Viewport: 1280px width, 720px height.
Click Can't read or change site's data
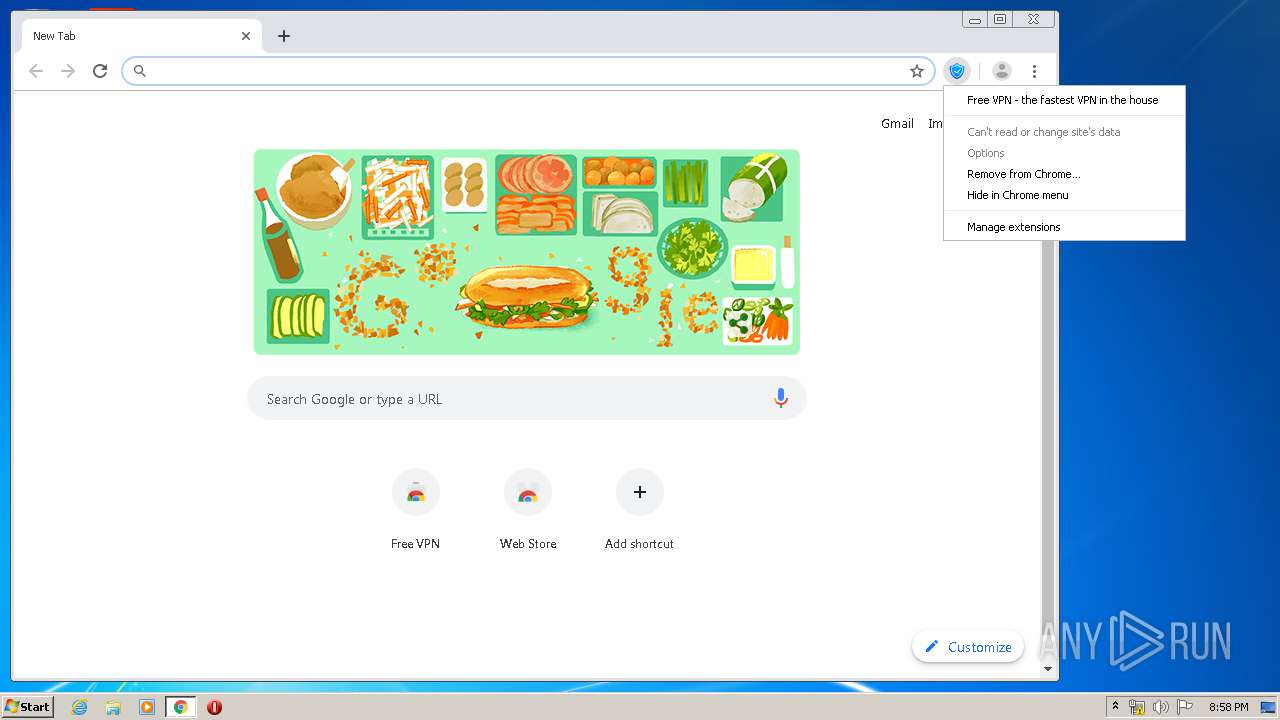tap(1064, 132)
